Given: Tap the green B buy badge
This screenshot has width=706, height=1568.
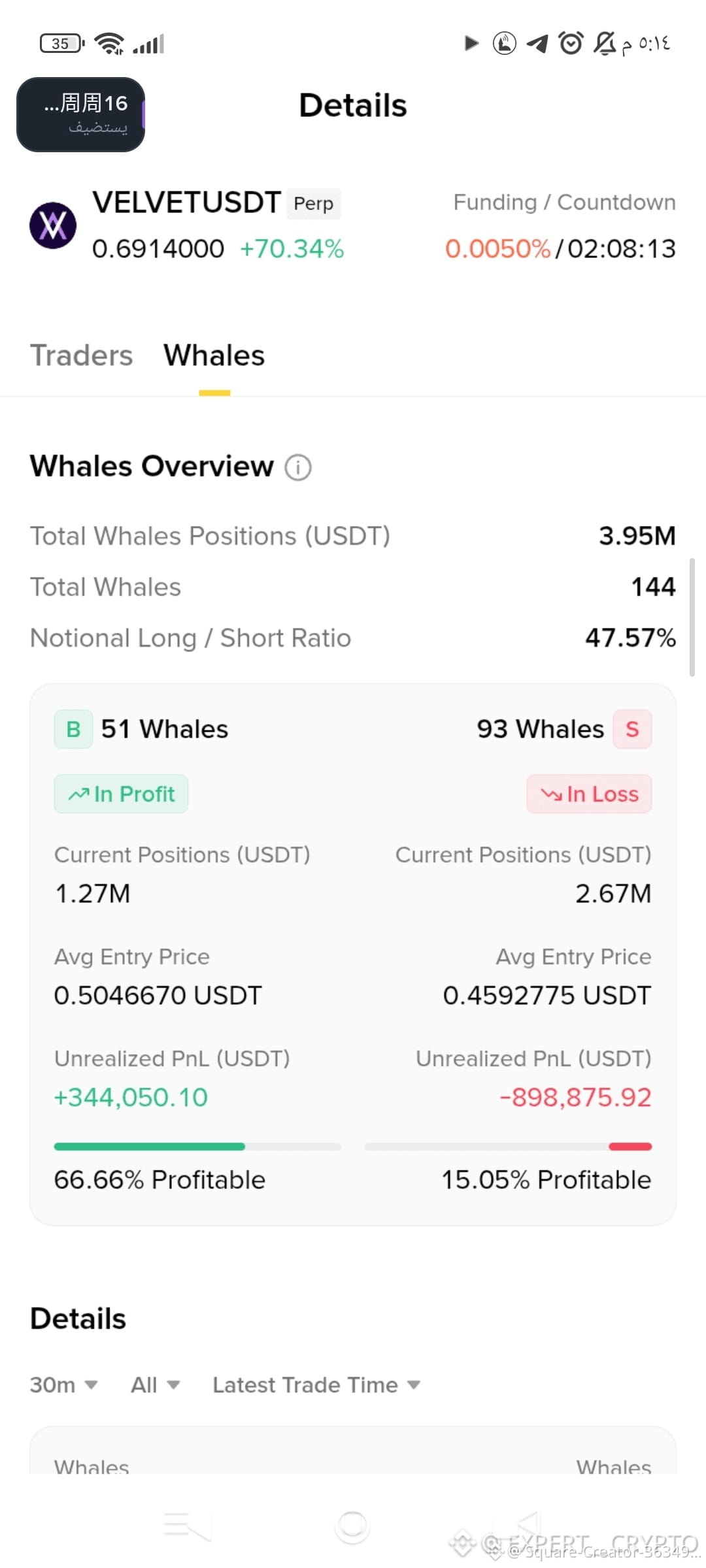Looking at the screenshot, I should (x=73, y=729).
